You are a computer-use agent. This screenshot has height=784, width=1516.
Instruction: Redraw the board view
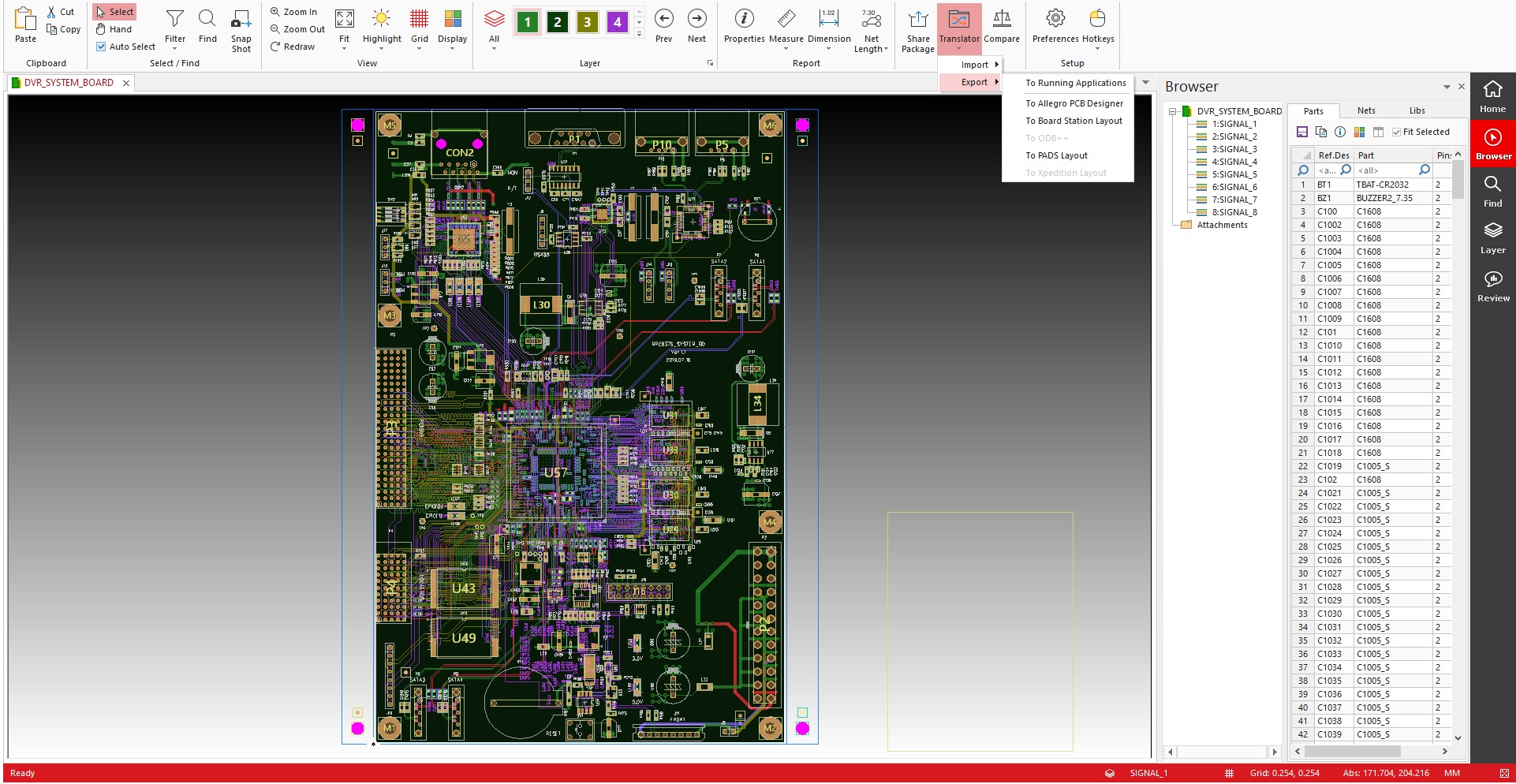coord(293,47)
